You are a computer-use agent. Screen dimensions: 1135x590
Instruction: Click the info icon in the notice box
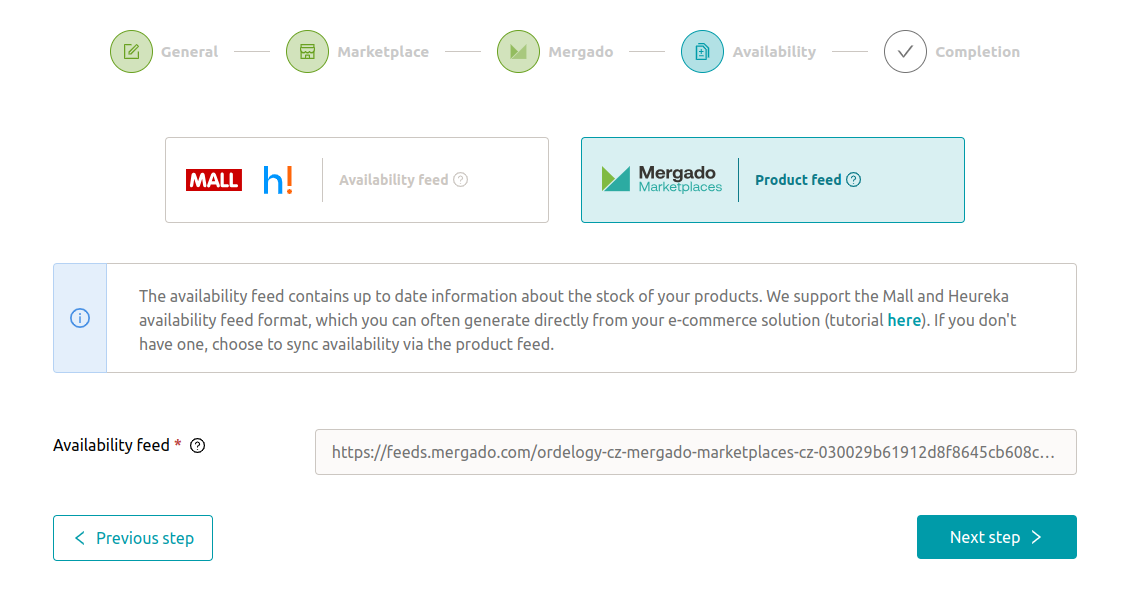80,318
